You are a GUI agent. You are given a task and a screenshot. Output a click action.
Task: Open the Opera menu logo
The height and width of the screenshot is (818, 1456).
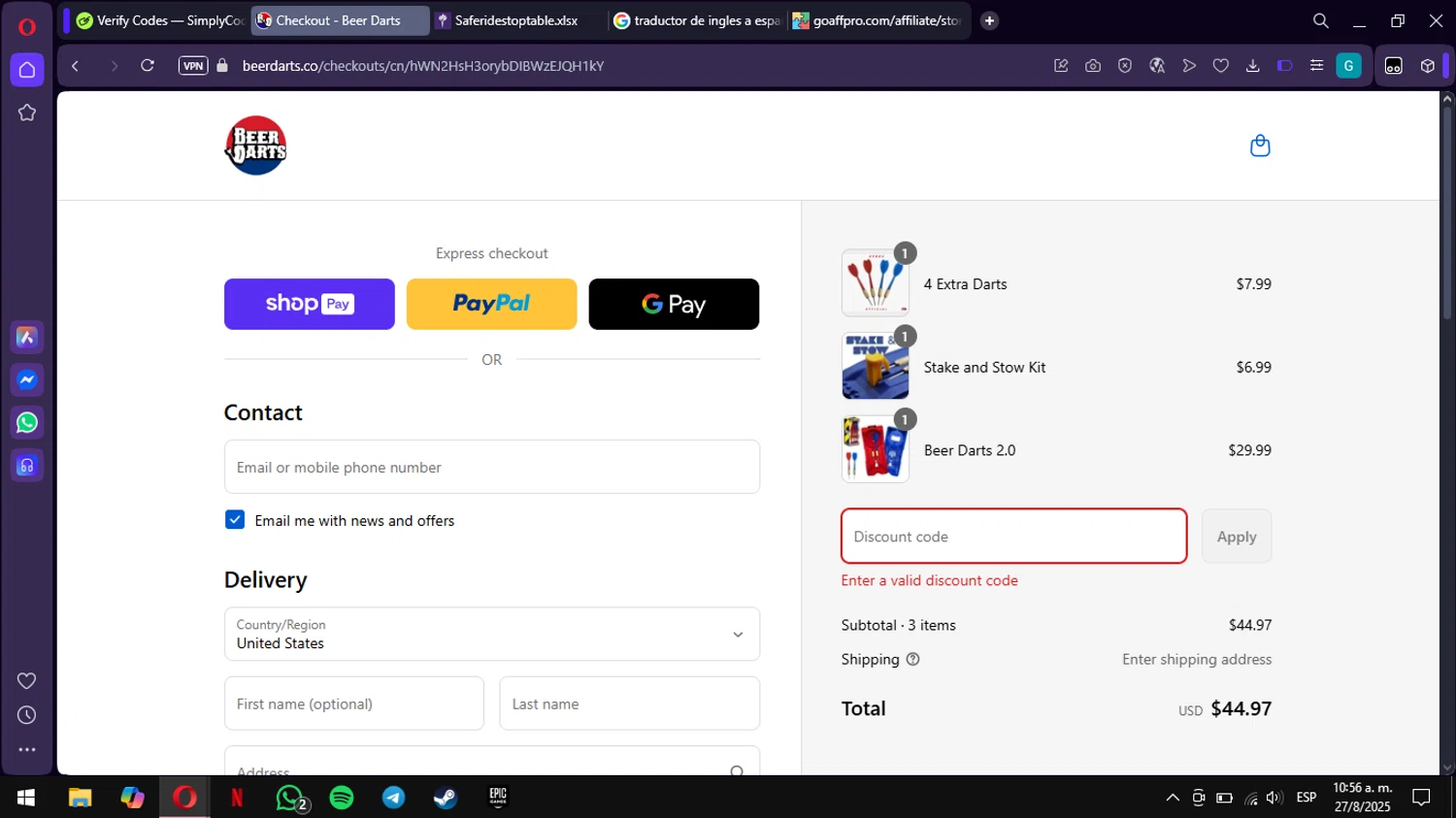click(26, 26)
